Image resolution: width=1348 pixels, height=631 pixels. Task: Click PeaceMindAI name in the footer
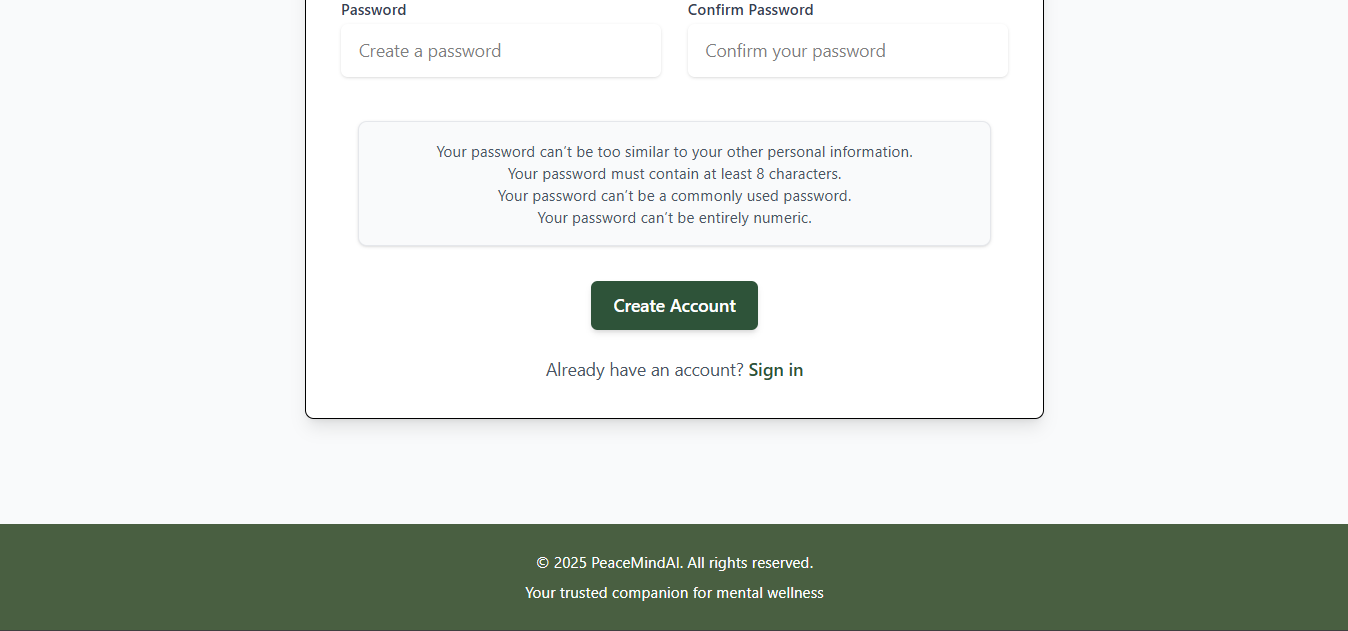click(x=636, y=563)
